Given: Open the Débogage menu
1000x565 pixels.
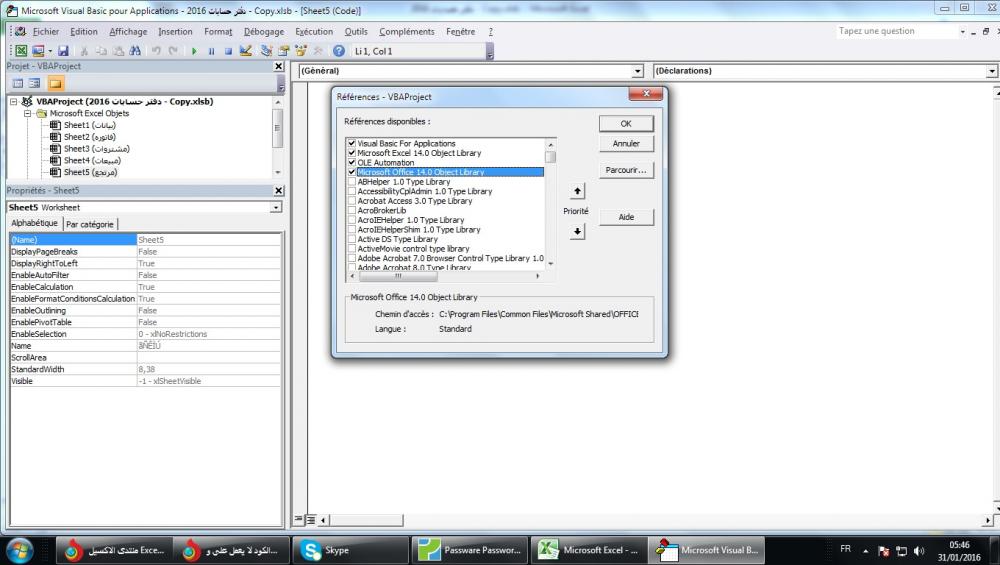Looking at the screenshot, I should tap(264, 31).
